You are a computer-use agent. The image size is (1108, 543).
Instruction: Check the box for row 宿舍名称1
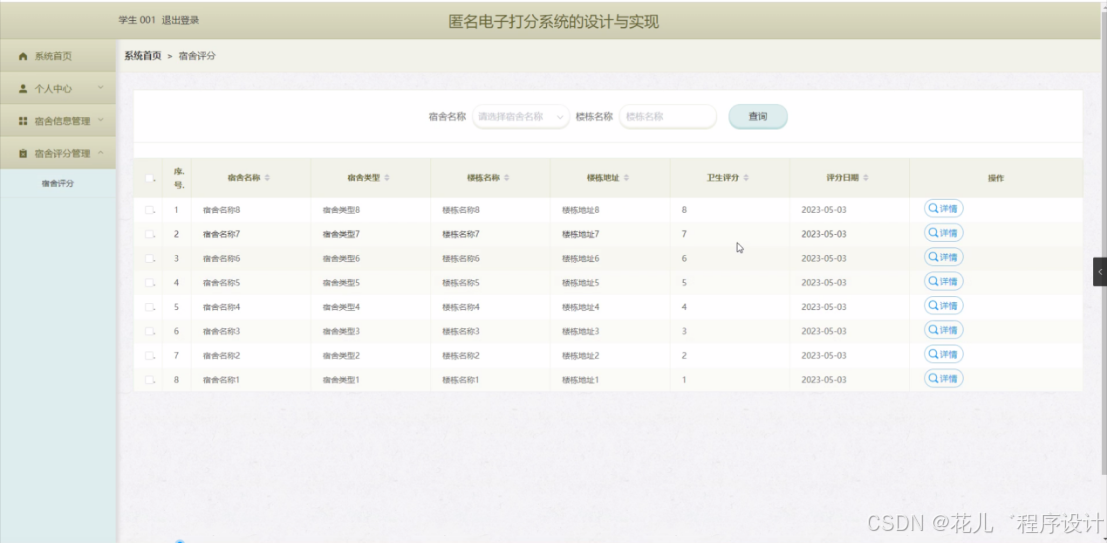[x=149, y=380]
